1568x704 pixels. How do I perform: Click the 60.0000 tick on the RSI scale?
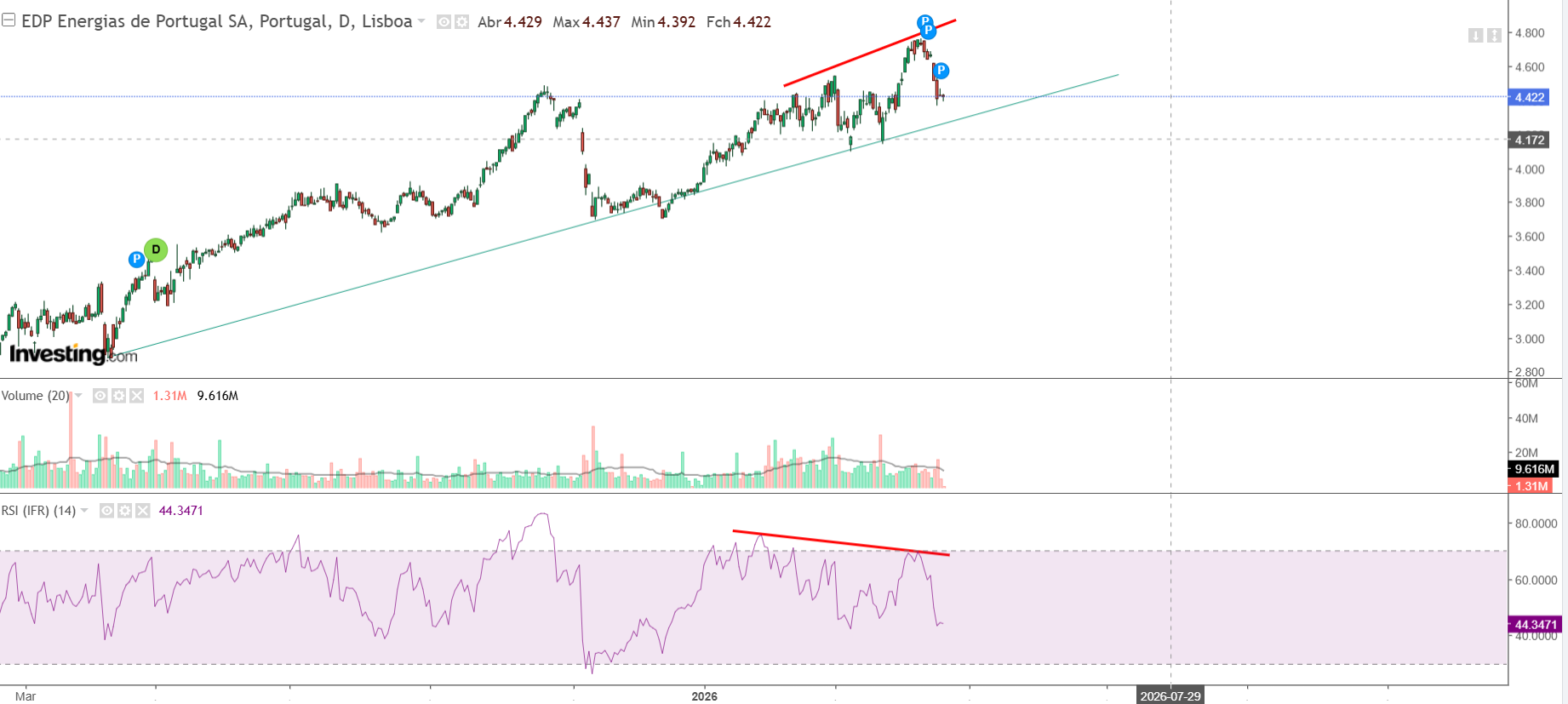[x=1536, y=580]
